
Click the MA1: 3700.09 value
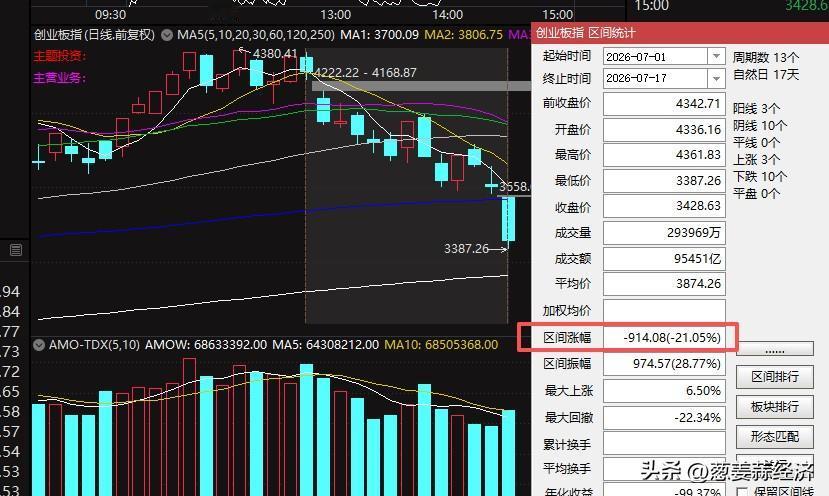click(379, 35)
